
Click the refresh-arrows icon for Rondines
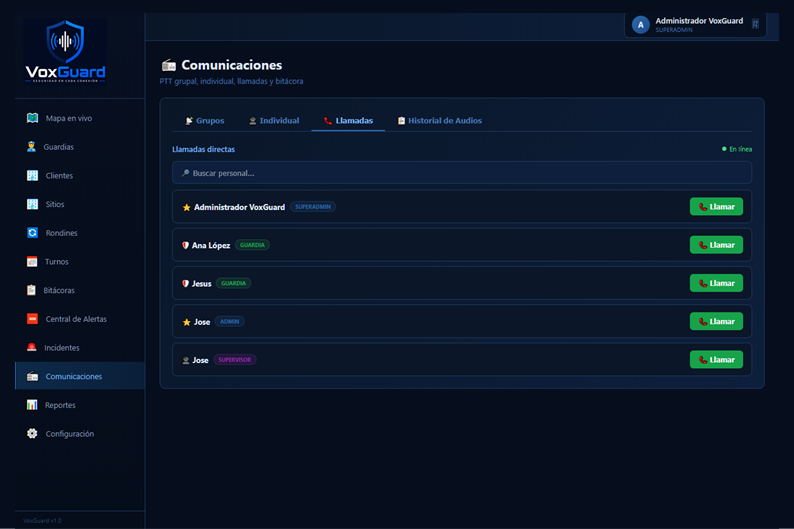click(32, 233)
